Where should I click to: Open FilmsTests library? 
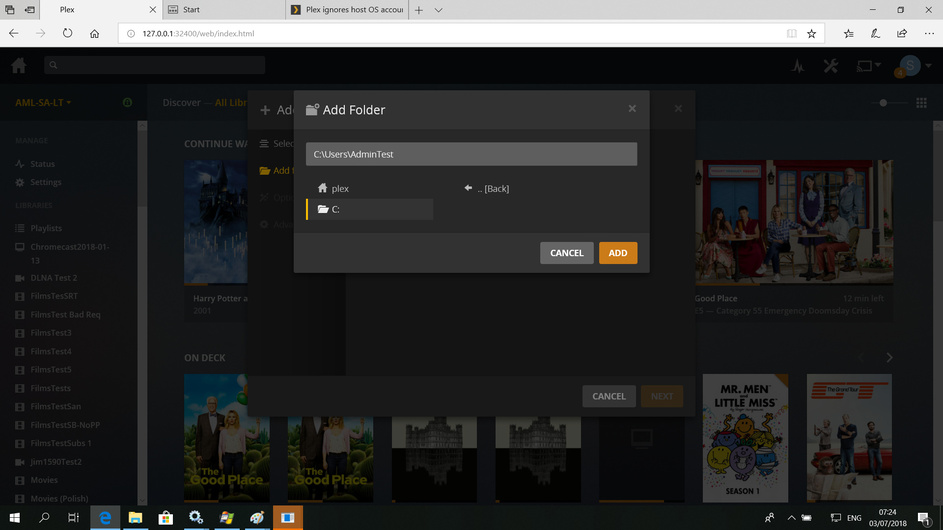point(50,388)
